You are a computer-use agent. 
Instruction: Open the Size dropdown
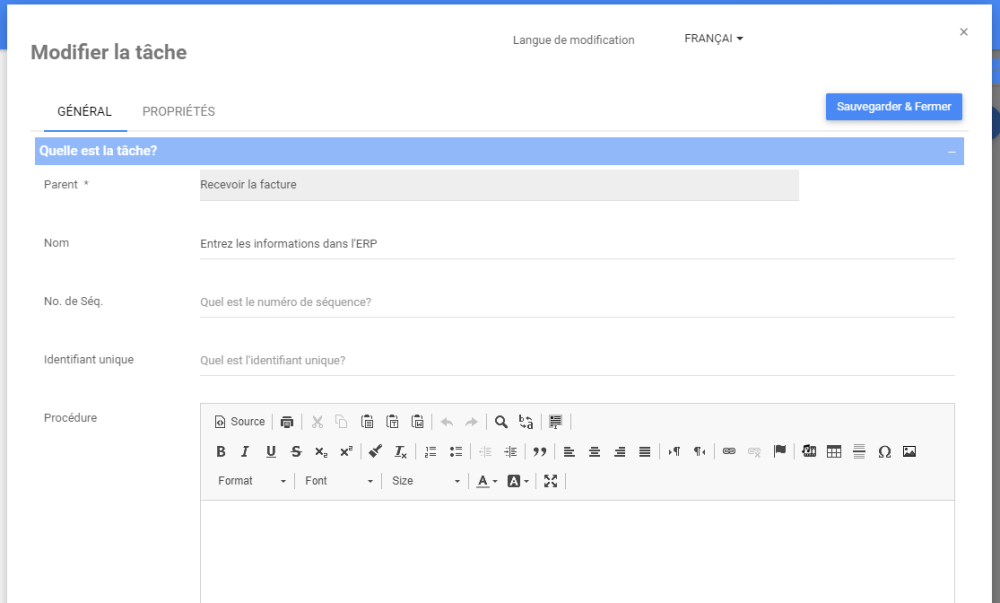click(425, 481)
